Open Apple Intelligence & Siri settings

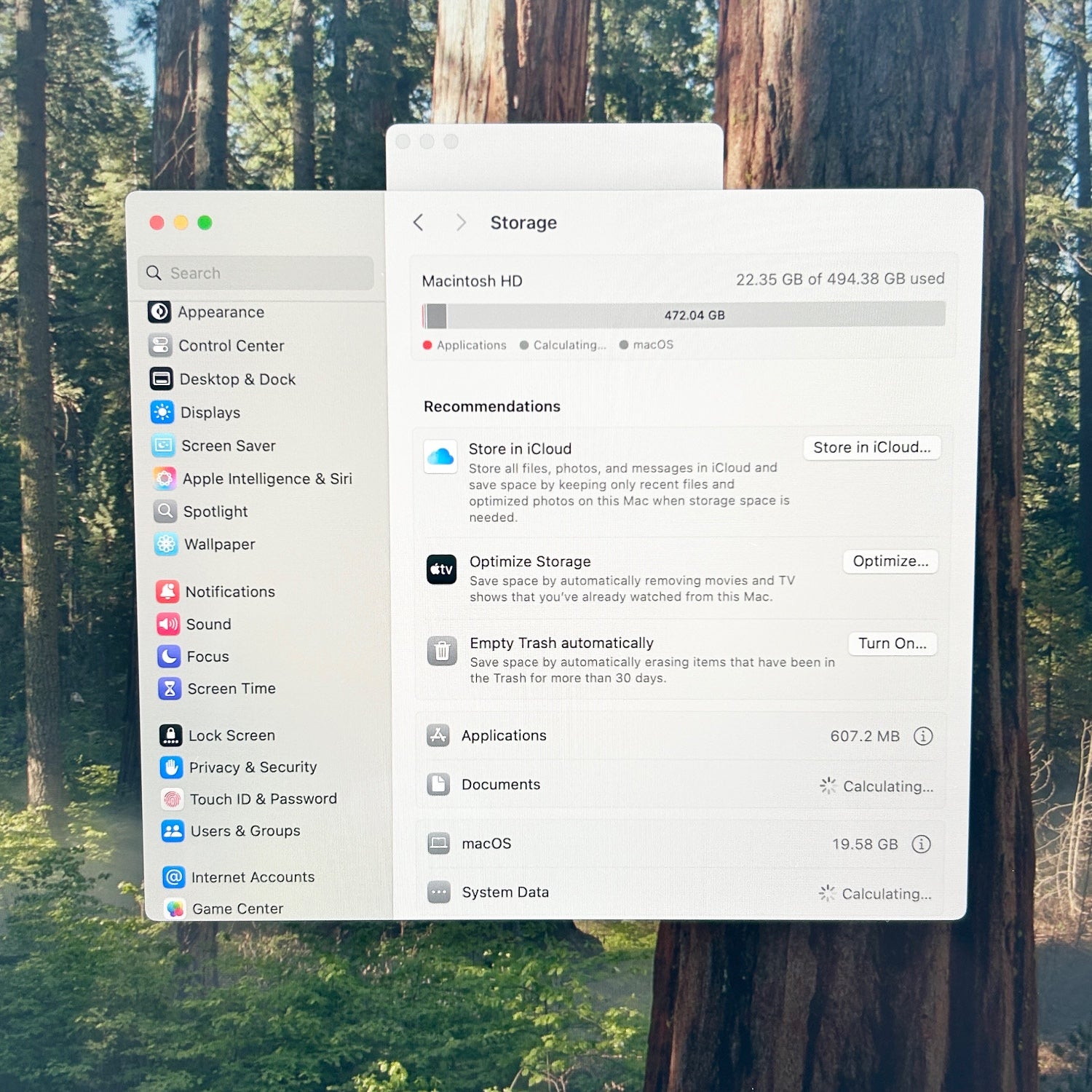click(x=266, y=479)
